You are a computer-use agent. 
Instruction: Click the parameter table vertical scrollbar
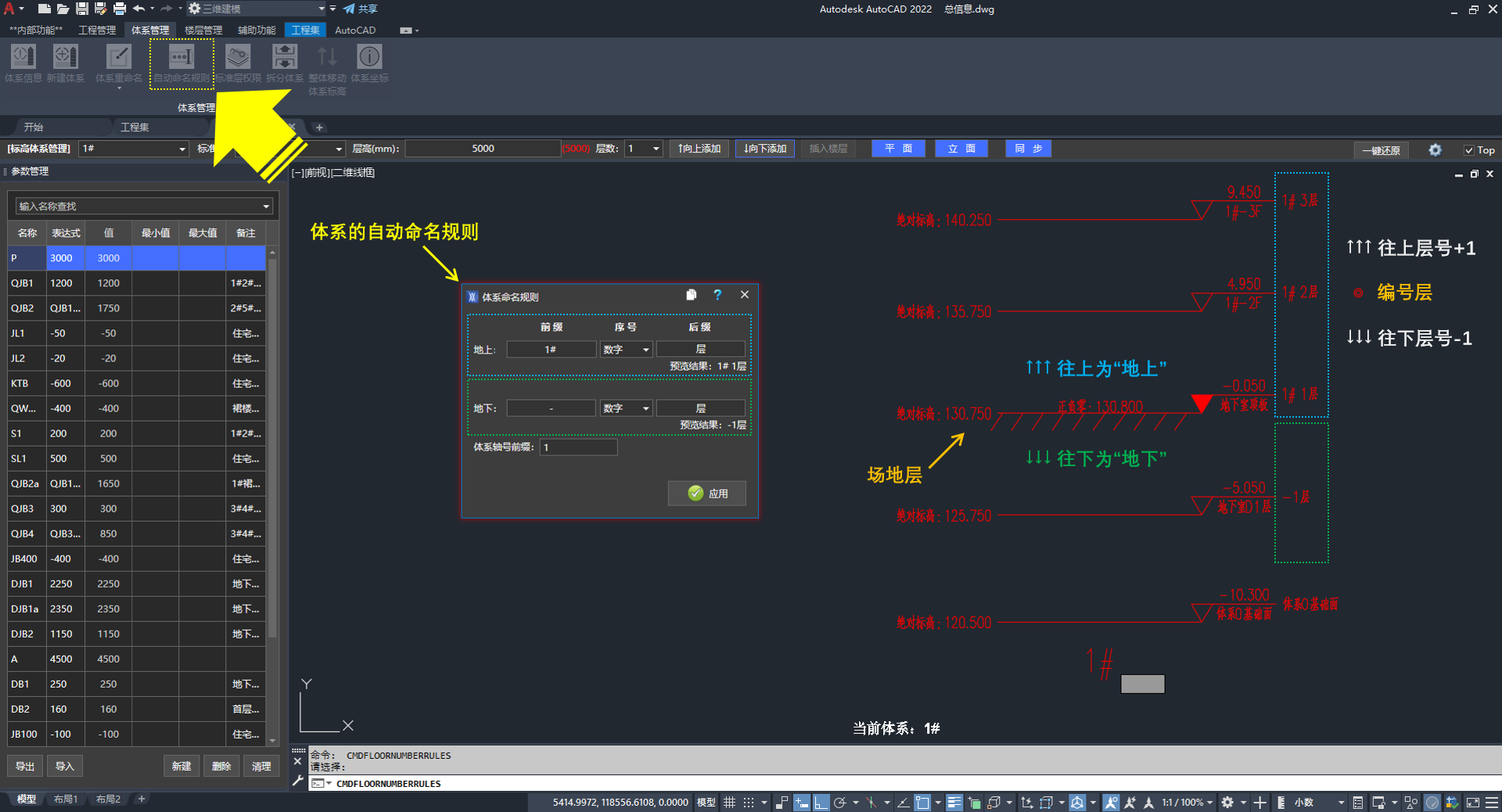coord(272,469)
